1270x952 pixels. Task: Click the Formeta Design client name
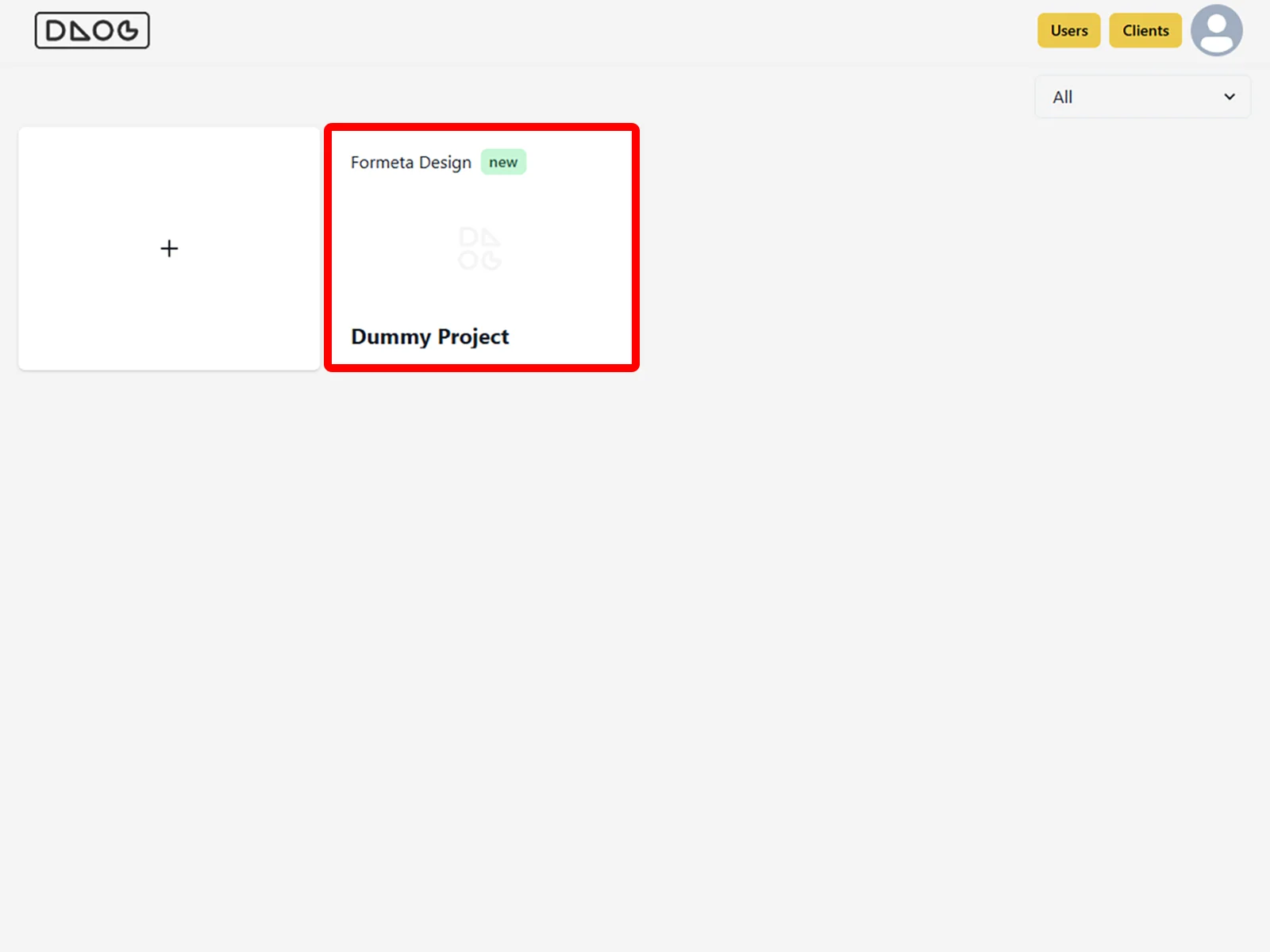click(411, 163)
